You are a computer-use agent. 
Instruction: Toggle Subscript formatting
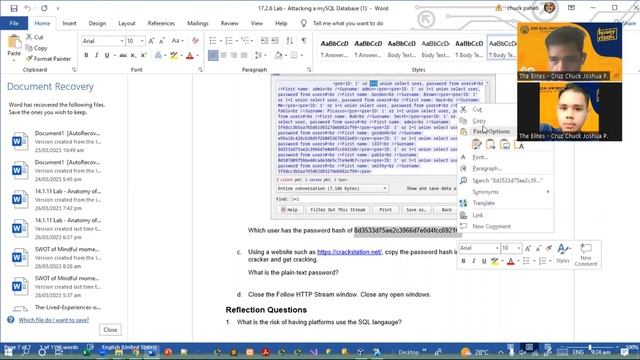[x=133, y=56]
